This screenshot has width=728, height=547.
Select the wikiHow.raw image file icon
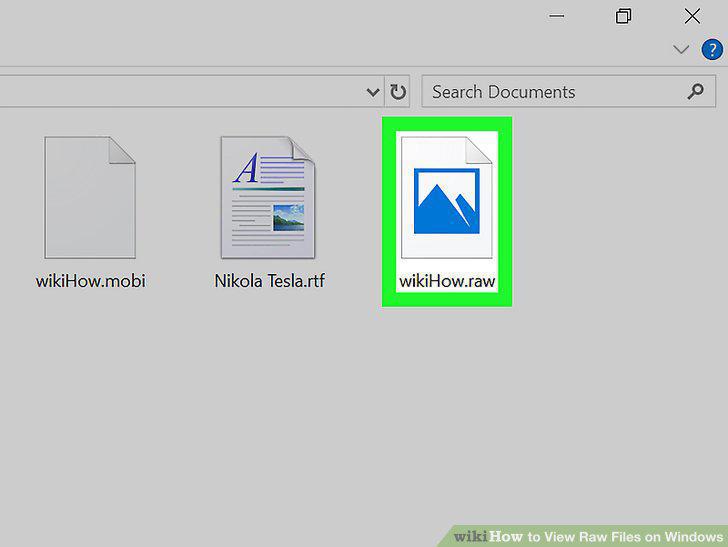[447, 197]
